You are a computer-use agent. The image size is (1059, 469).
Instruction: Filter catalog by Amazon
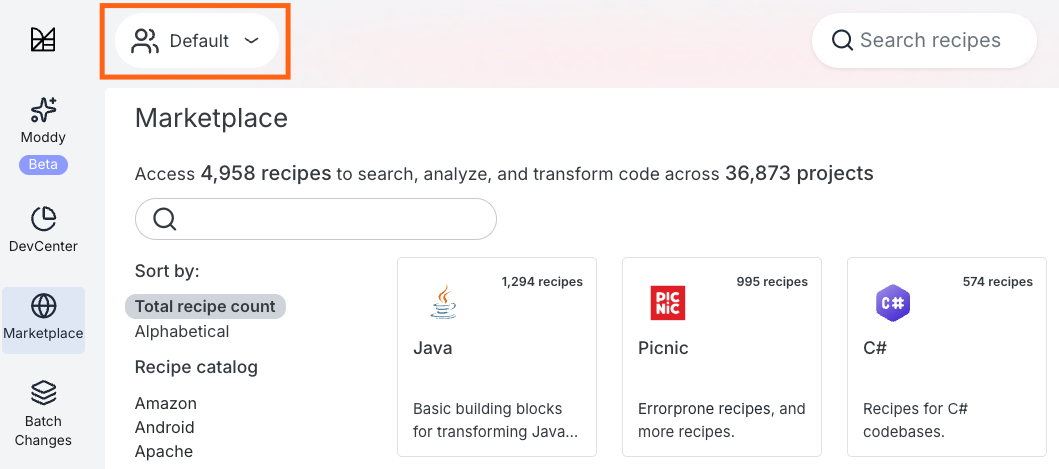(166, 403)
